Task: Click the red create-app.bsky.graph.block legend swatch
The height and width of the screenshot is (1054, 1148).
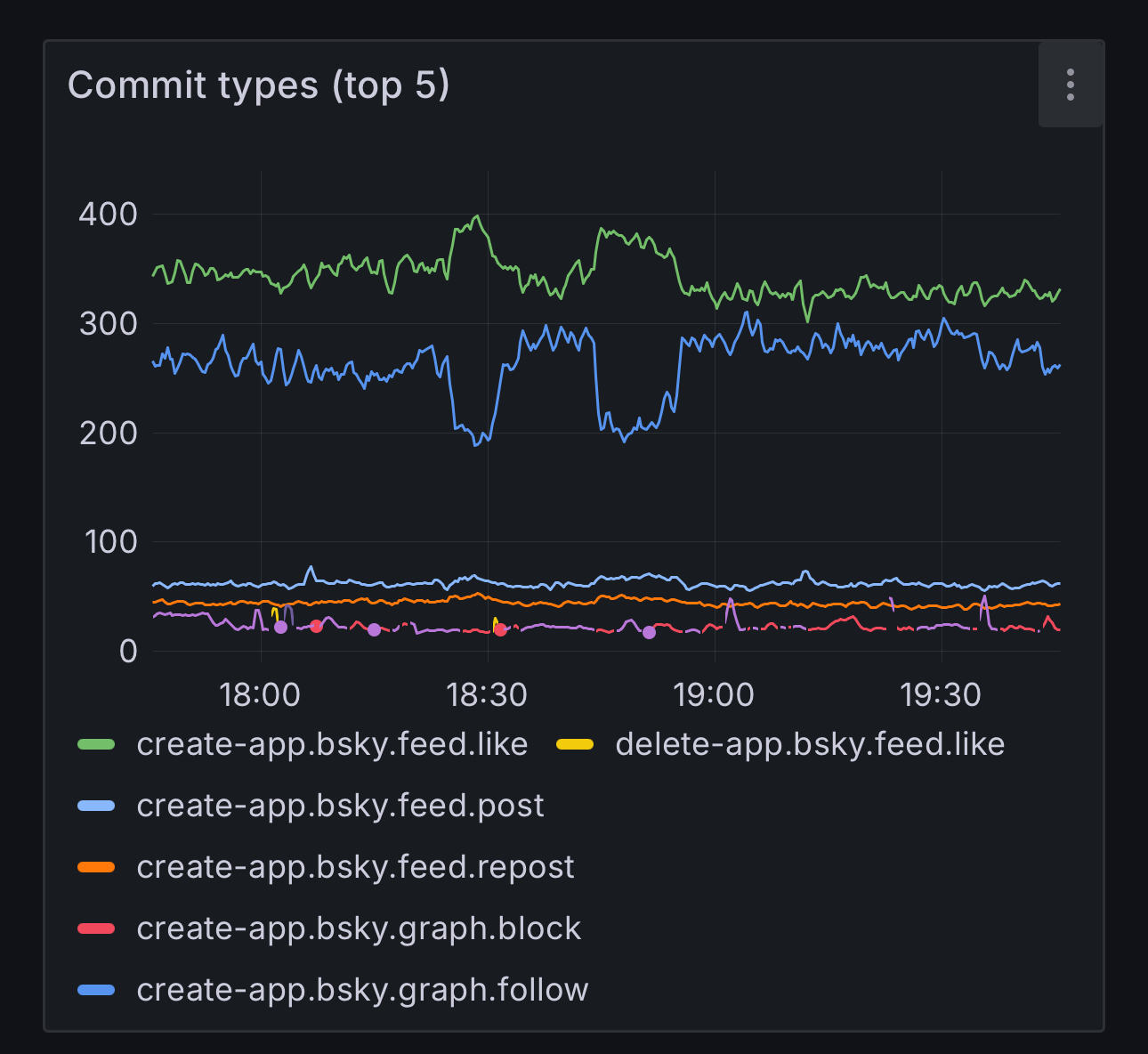Action: pyautogui.click(x=96, y=928)
